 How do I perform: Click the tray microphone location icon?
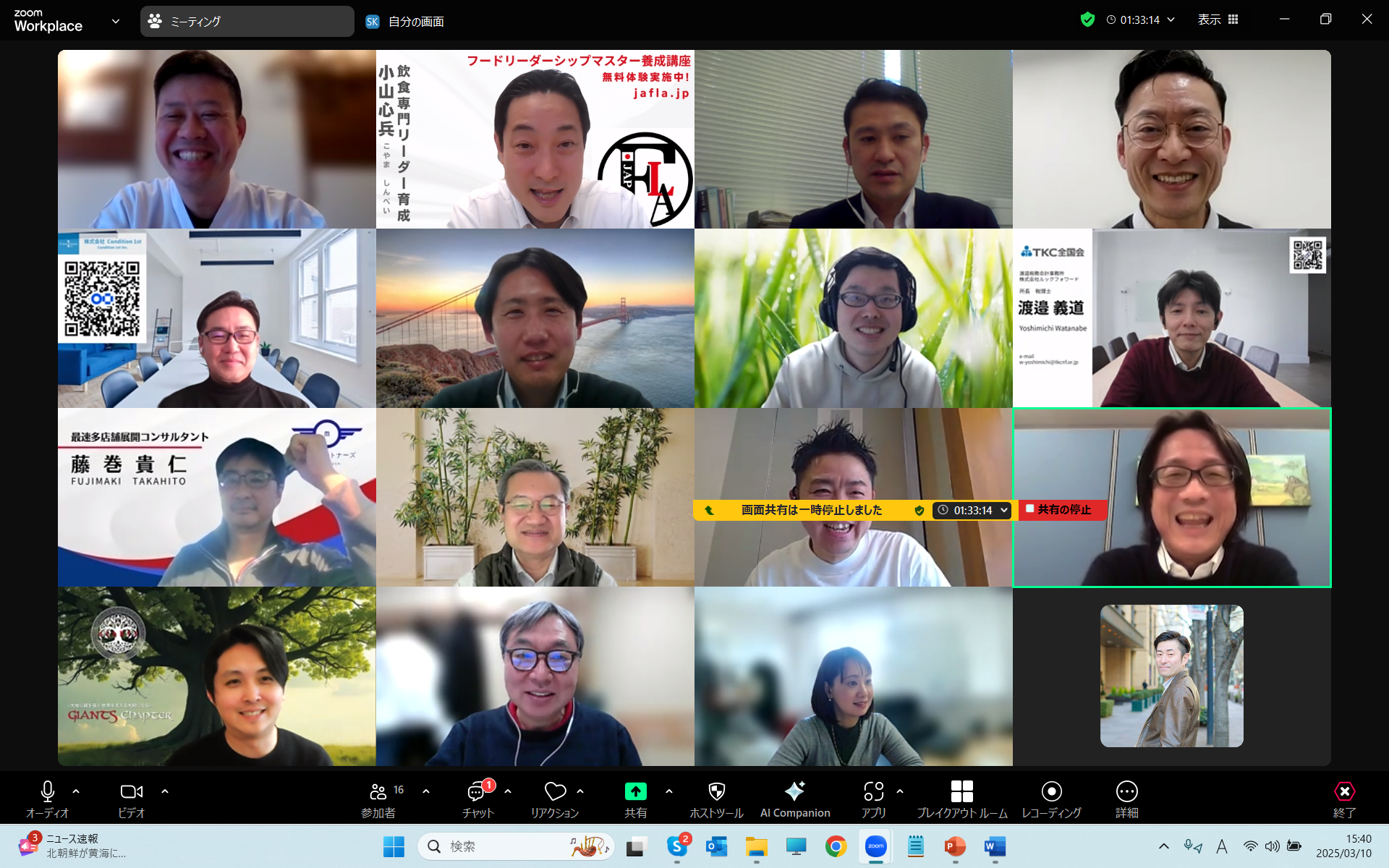(x=1192, y=846)
